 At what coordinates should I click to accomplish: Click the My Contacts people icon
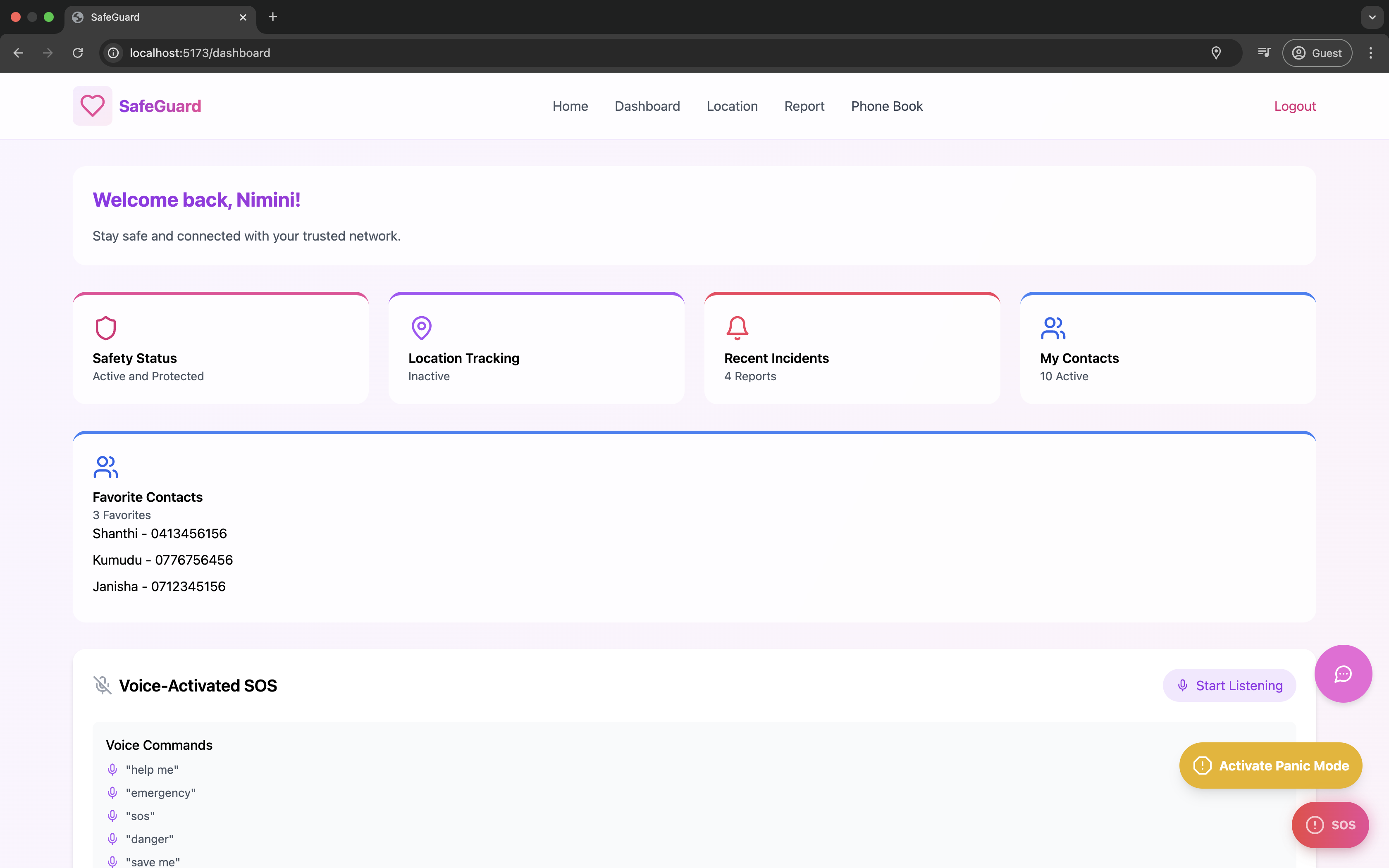[1053, 327]
